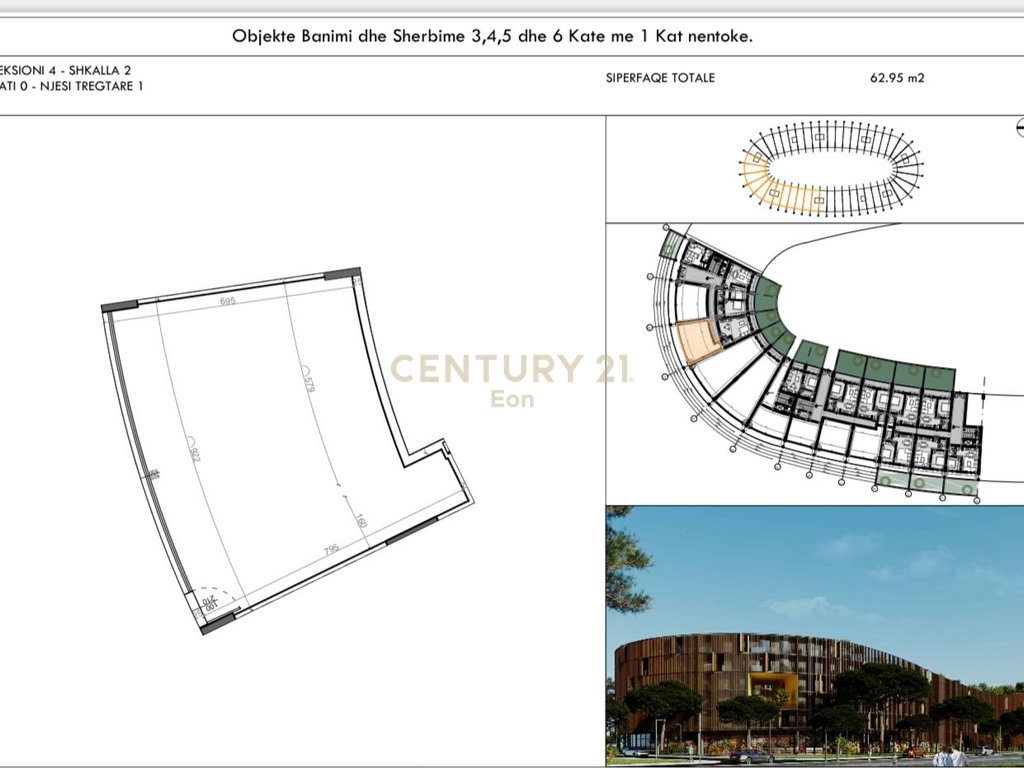Click the 'SIPERFAQE TOTALE' label

tap(660, 78)
